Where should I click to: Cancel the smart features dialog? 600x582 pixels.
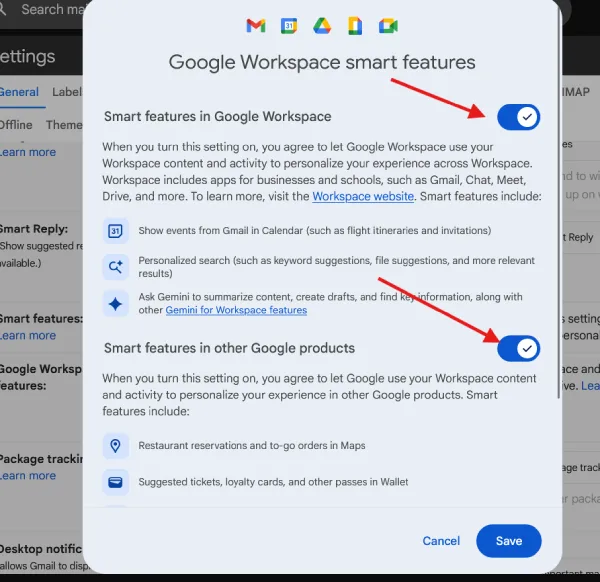point(441,541)
